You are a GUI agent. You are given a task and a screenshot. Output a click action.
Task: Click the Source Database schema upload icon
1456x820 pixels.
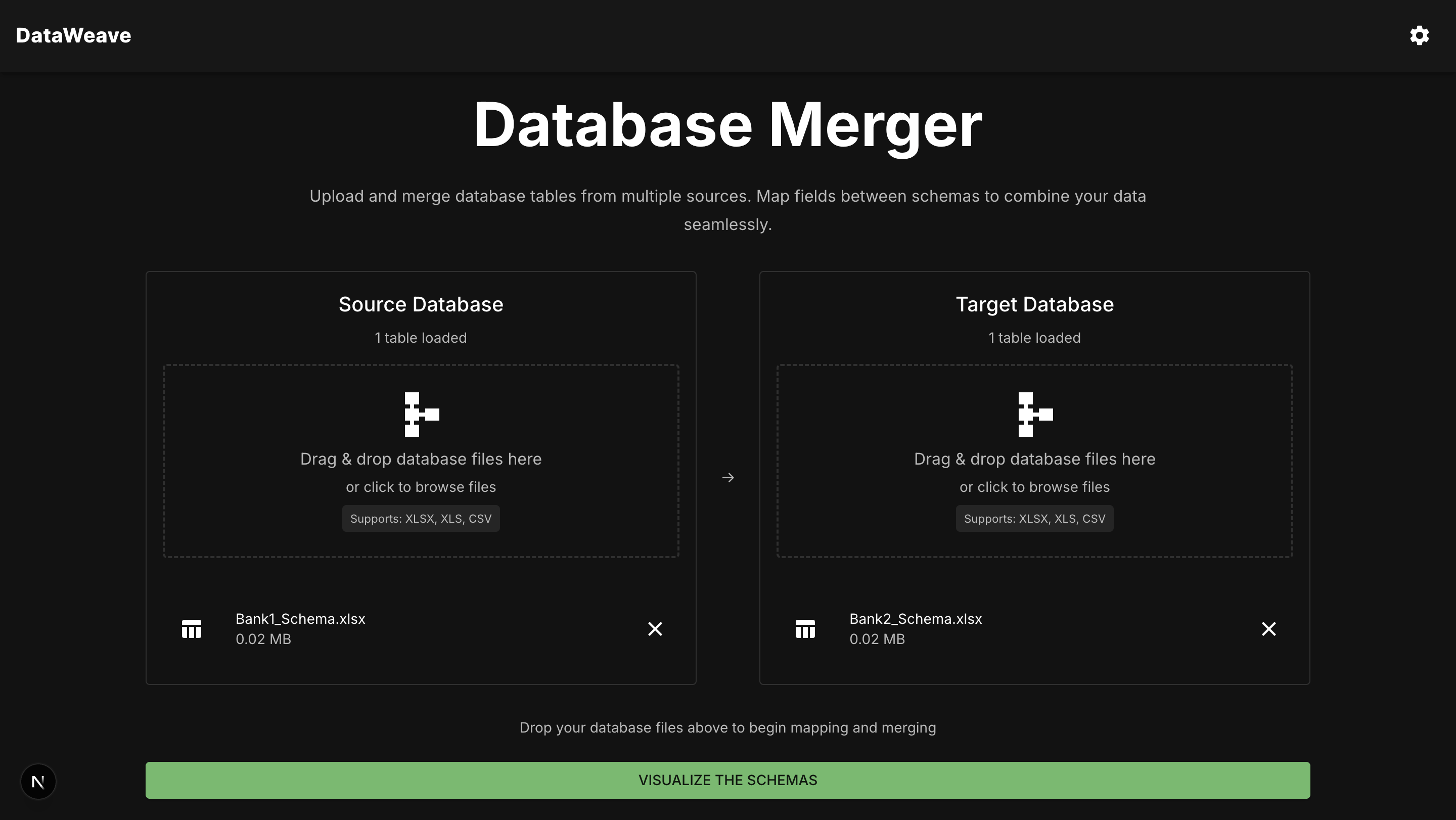tap(421, 414)
